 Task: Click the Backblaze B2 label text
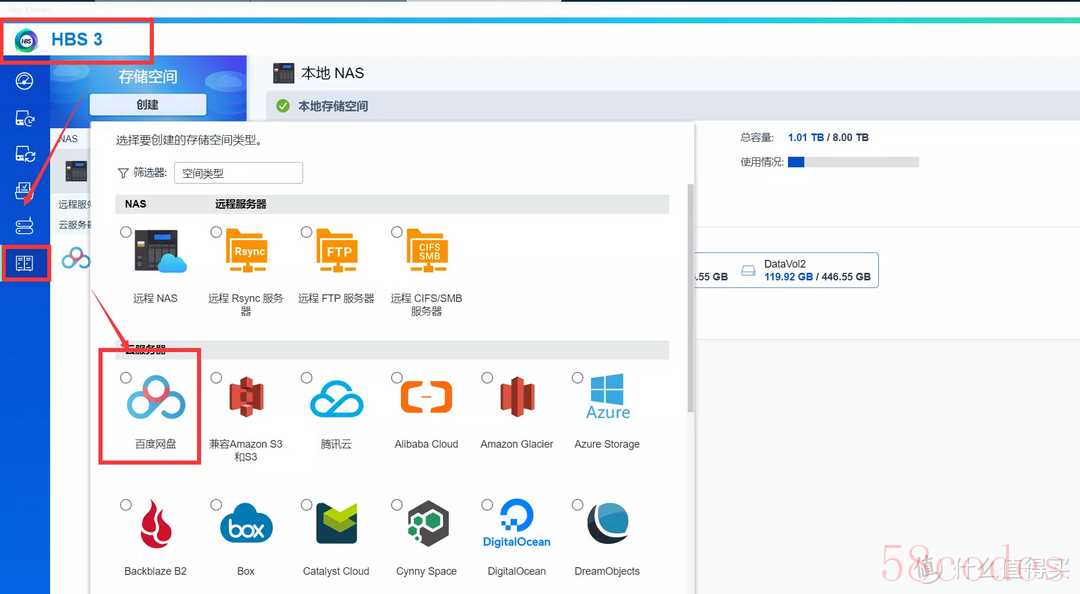156,571
